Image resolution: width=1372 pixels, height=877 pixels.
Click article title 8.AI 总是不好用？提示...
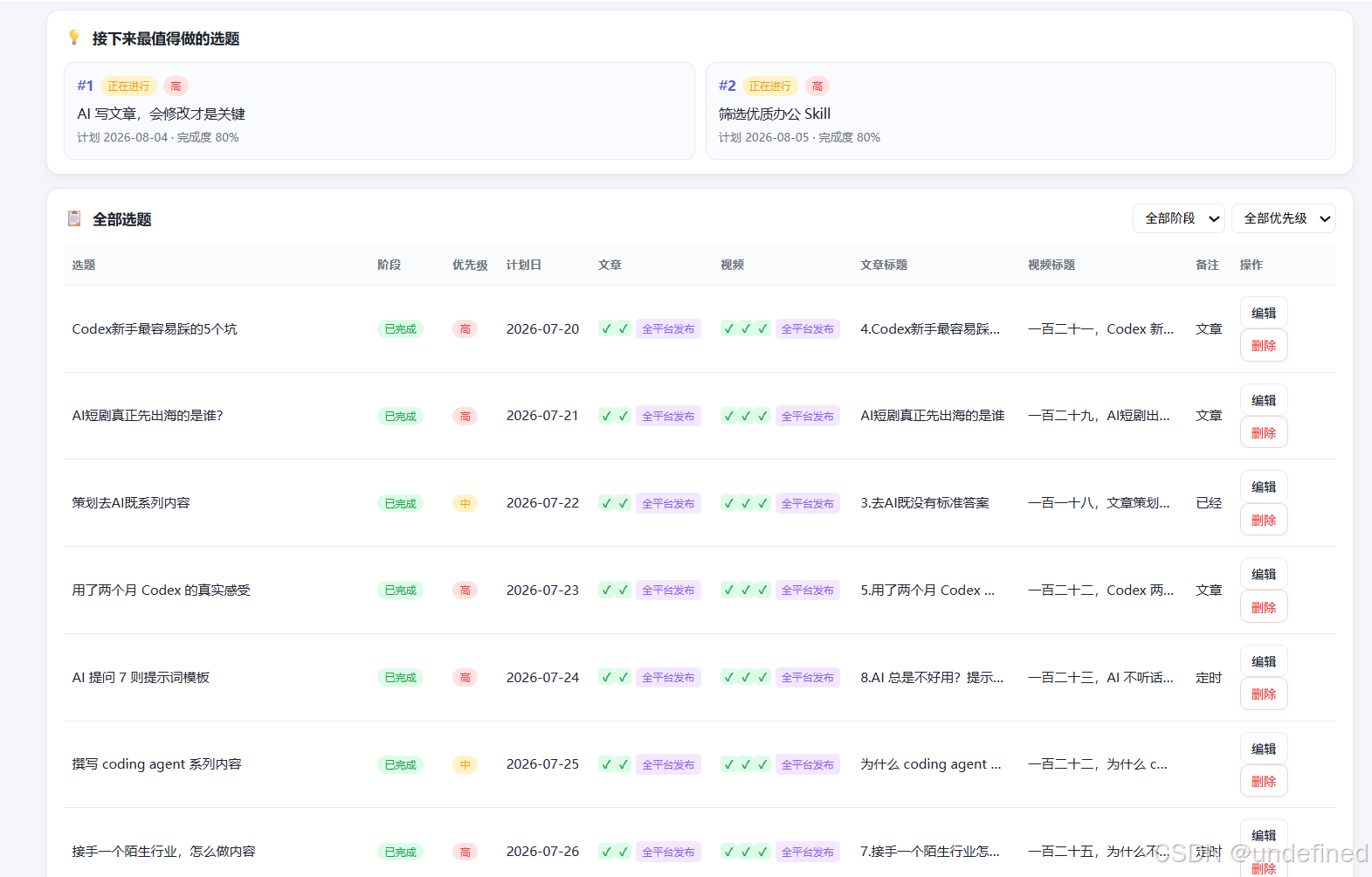[932, 677]
